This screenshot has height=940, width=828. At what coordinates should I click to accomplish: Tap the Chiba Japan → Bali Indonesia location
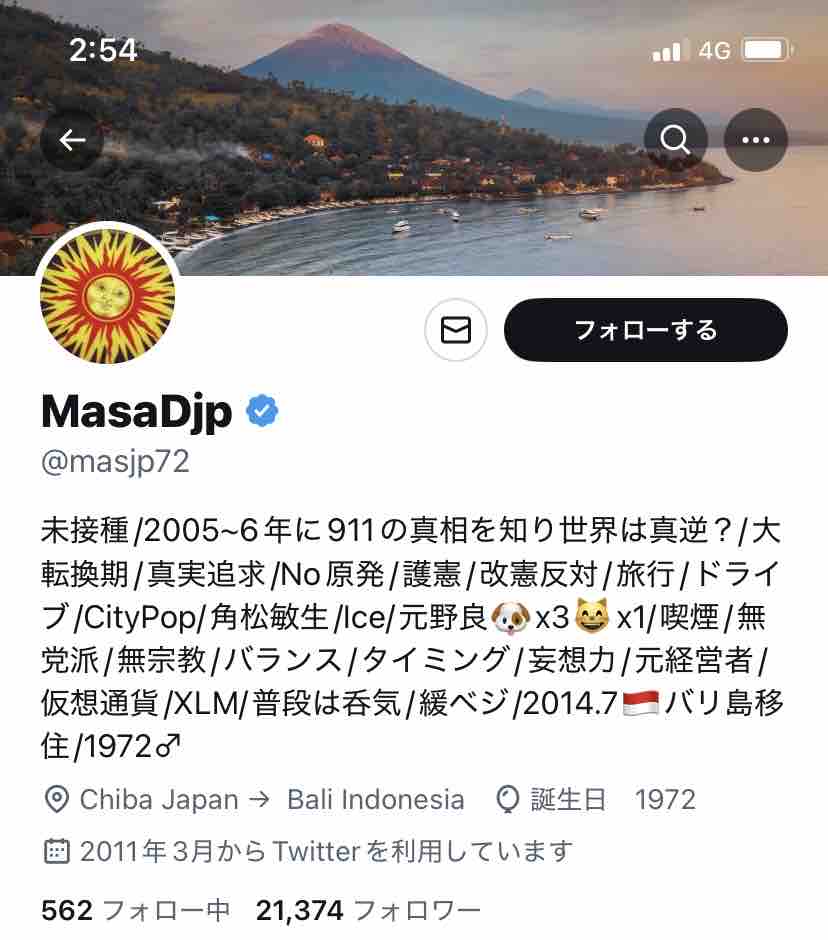(x=272, y=799)
